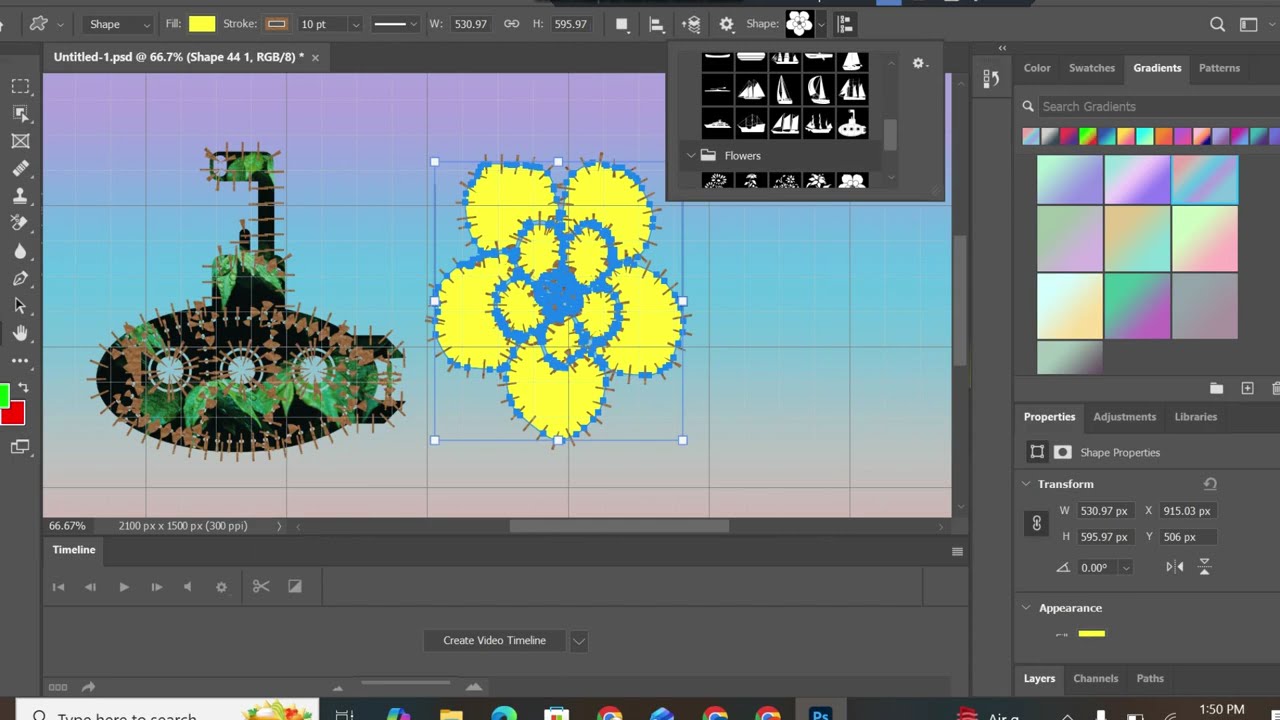This screenshot has height=720, width=1280.
Task: Open the Libraries tab
Action: coord(1195,417)
